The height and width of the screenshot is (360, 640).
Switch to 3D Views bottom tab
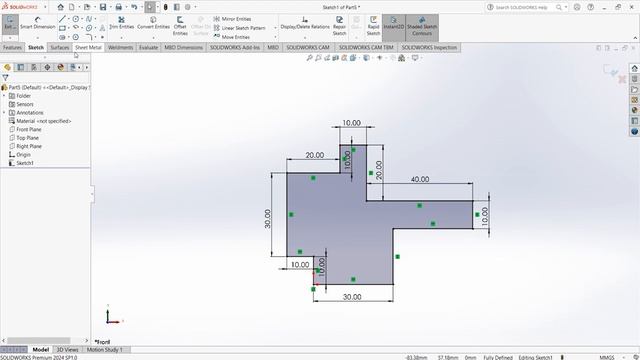pyautogui.click(x=67, y=350)
